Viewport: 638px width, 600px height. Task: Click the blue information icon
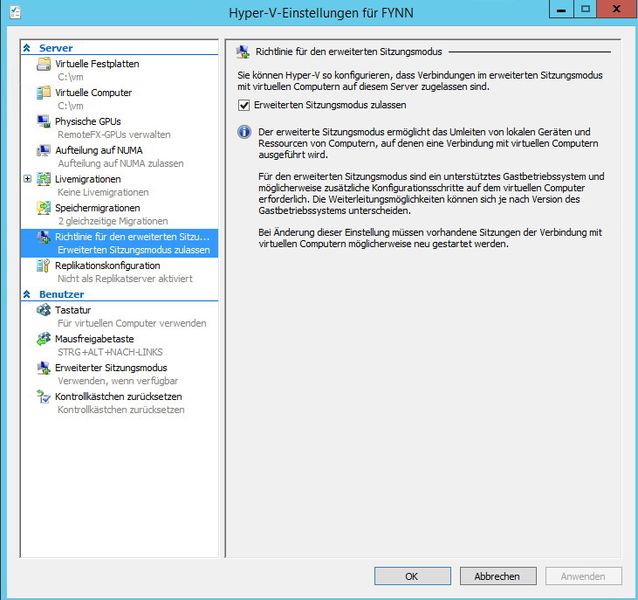[244, 132]
